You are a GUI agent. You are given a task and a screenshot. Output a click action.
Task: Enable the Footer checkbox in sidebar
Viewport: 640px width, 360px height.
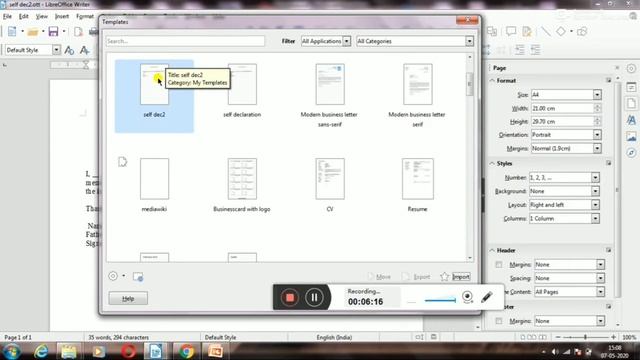(499, 321)
